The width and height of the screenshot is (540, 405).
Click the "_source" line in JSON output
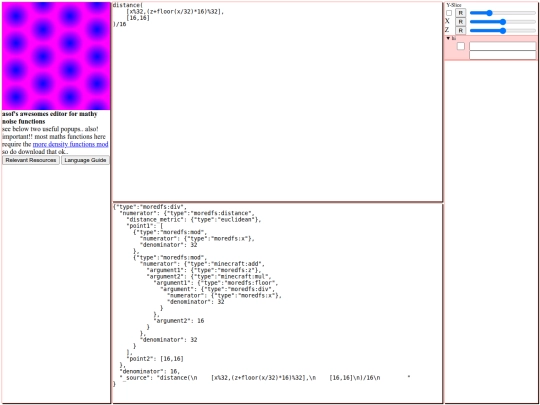click(265, 377)
